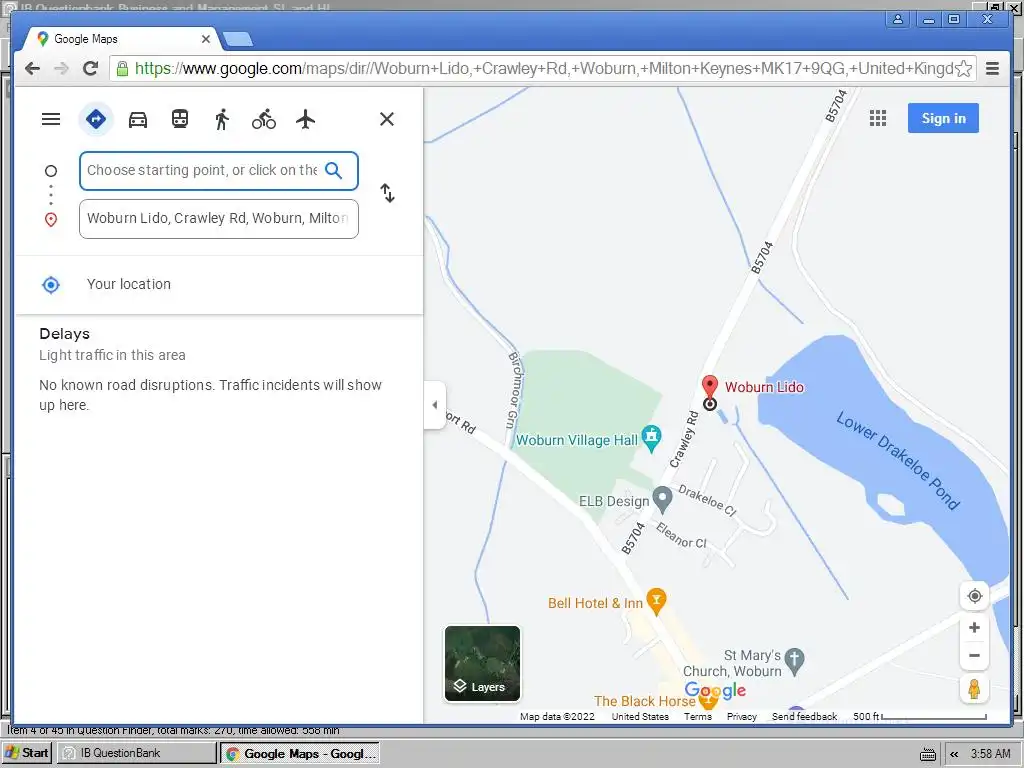This screenshot has width=1024, height=768.
Task: Click the Google logo on the map
Action: 715,690
